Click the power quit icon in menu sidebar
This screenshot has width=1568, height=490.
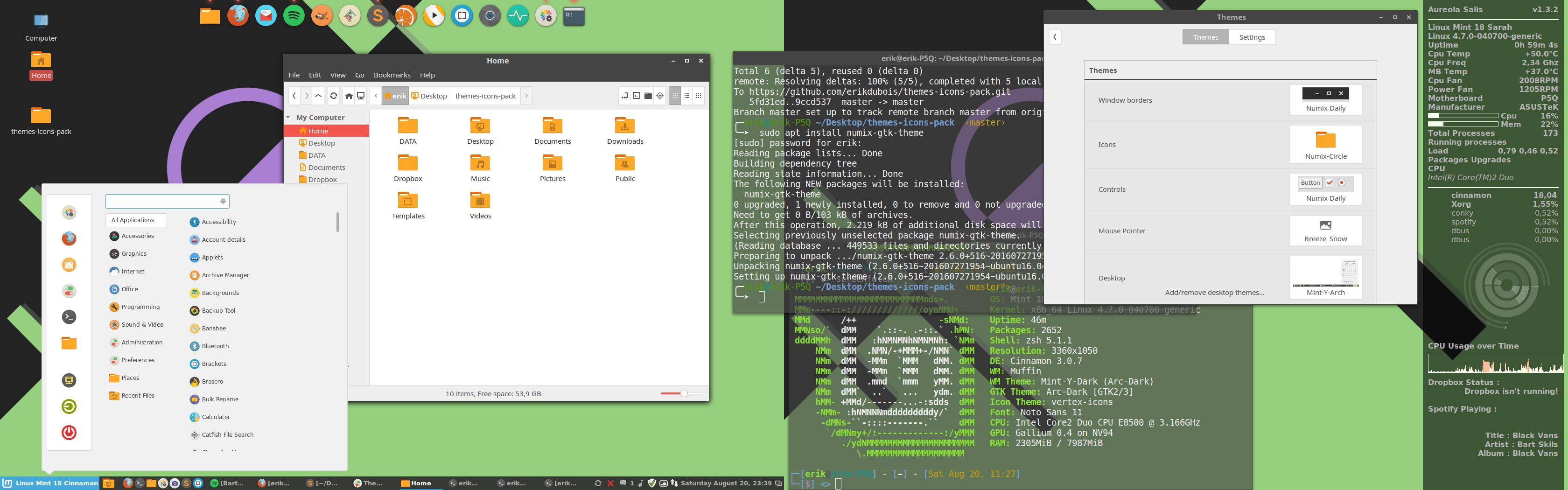[69, 432]
